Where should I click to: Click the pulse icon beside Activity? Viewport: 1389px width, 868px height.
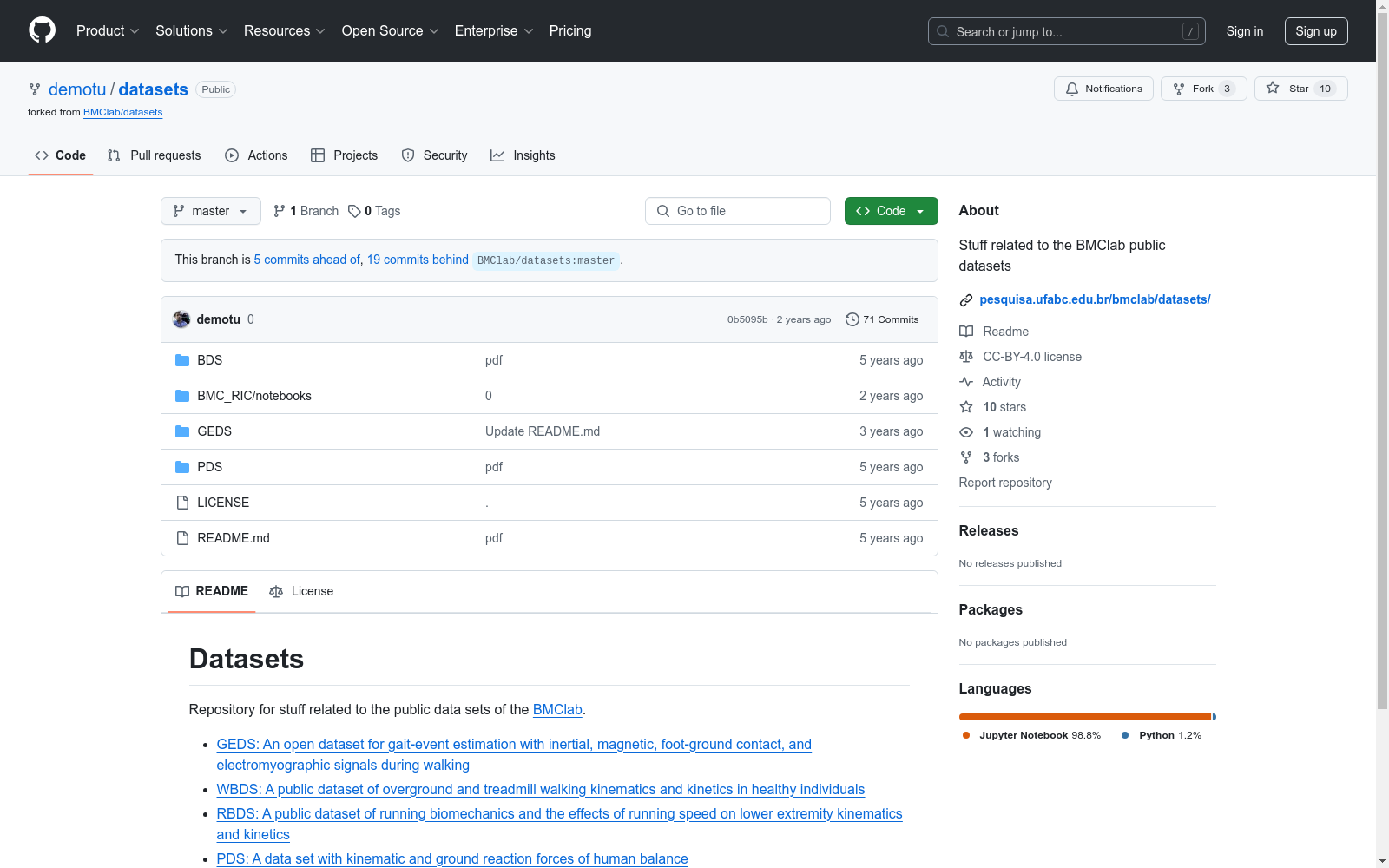(966, 382)
